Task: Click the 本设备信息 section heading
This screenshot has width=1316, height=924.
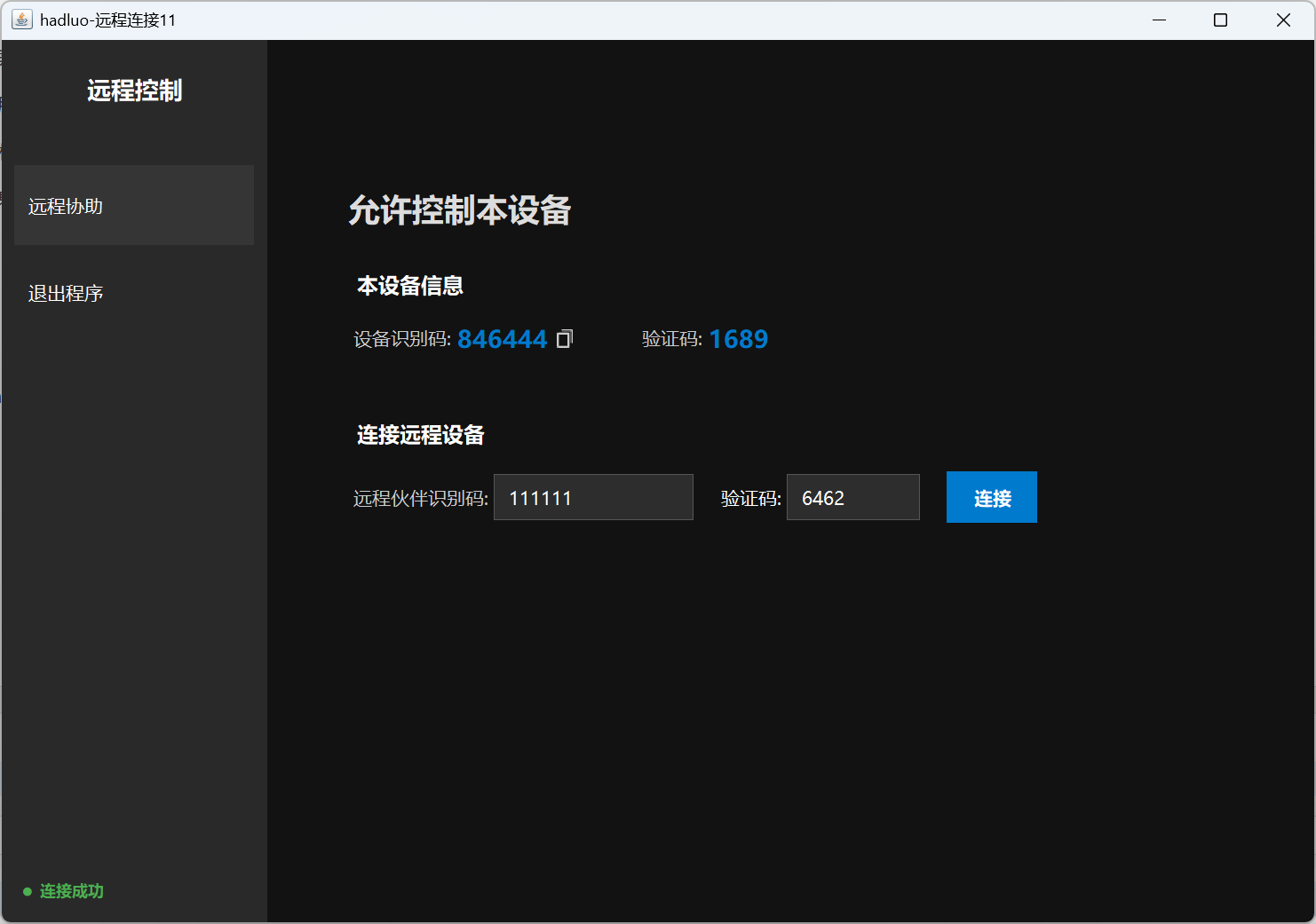Action: [410, 286]
